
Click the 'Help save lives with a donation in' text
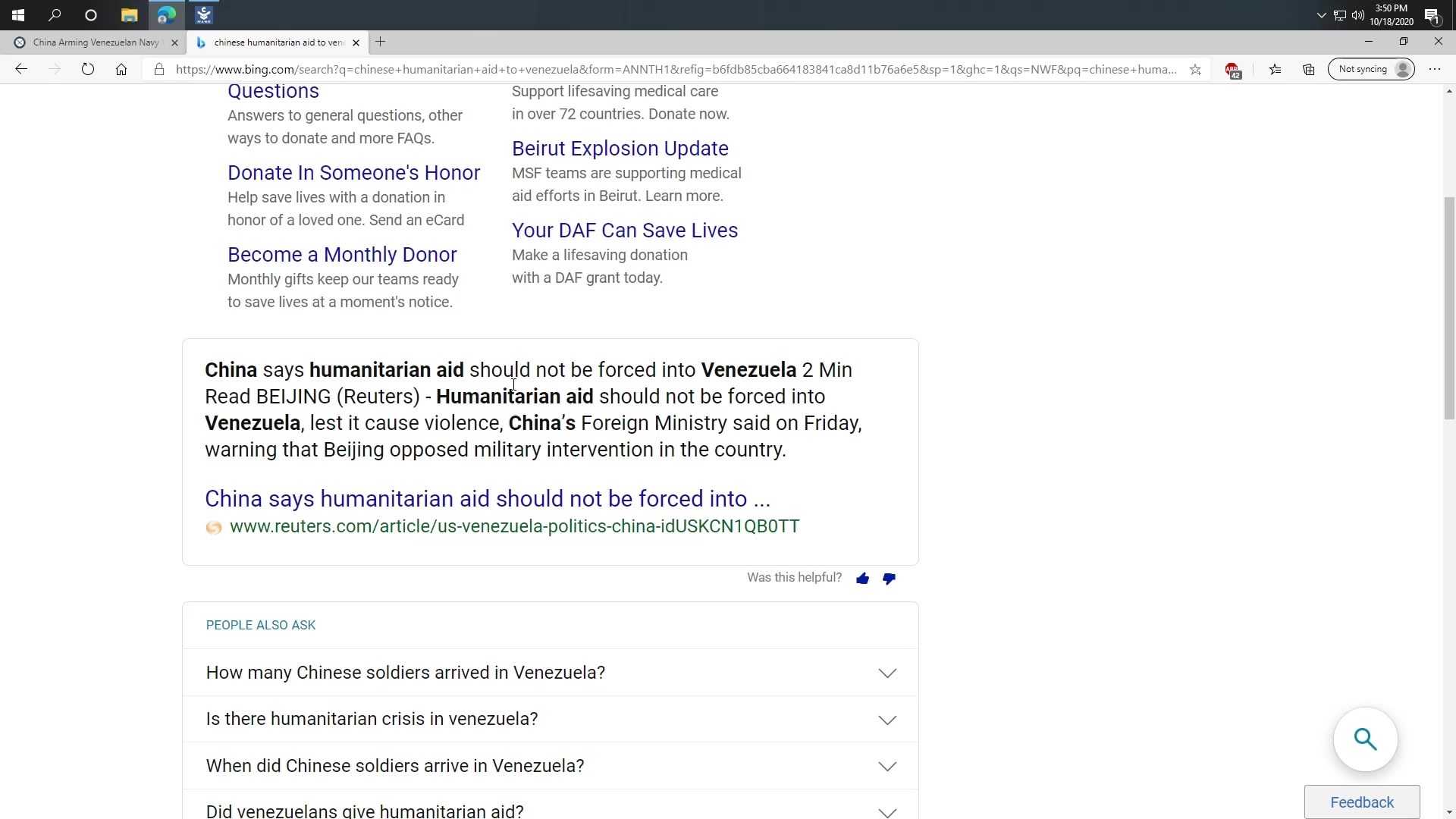click(x=336, y=198)
